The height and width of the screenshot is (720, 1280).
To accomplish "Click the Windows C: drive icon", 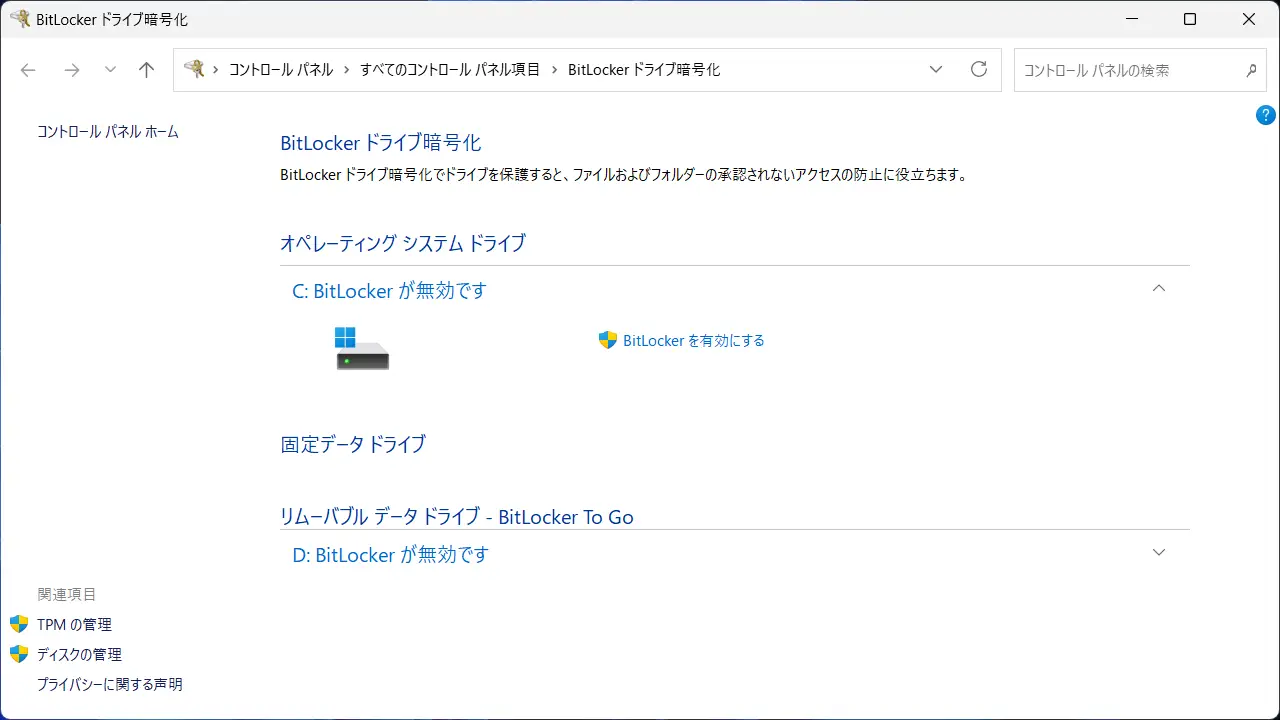I will click(361, 348).
